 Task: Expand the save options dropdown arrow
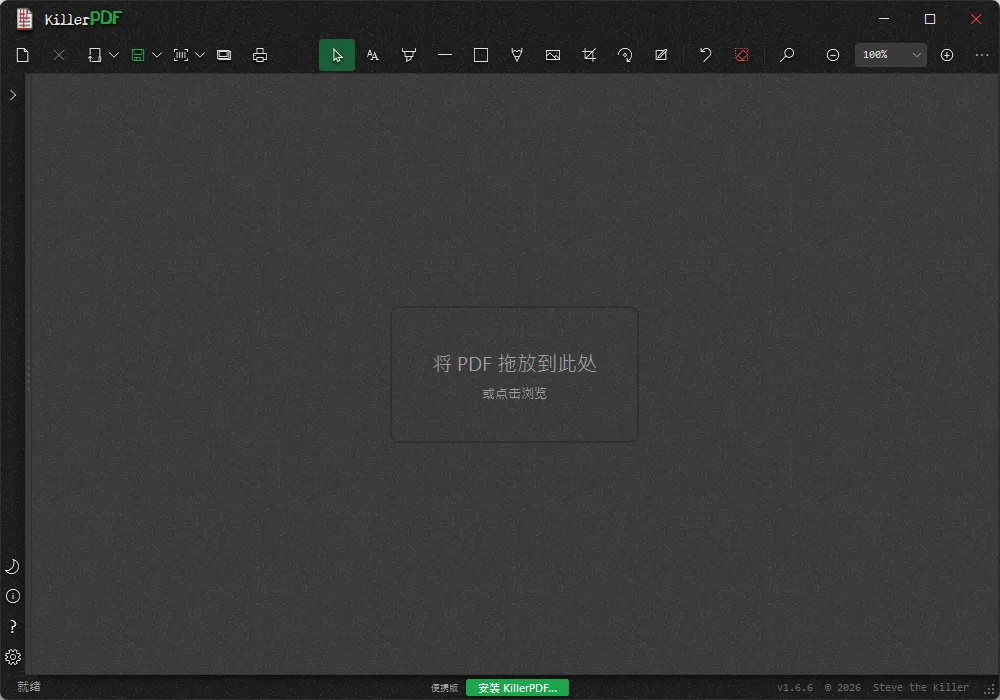tap(157, 55)
